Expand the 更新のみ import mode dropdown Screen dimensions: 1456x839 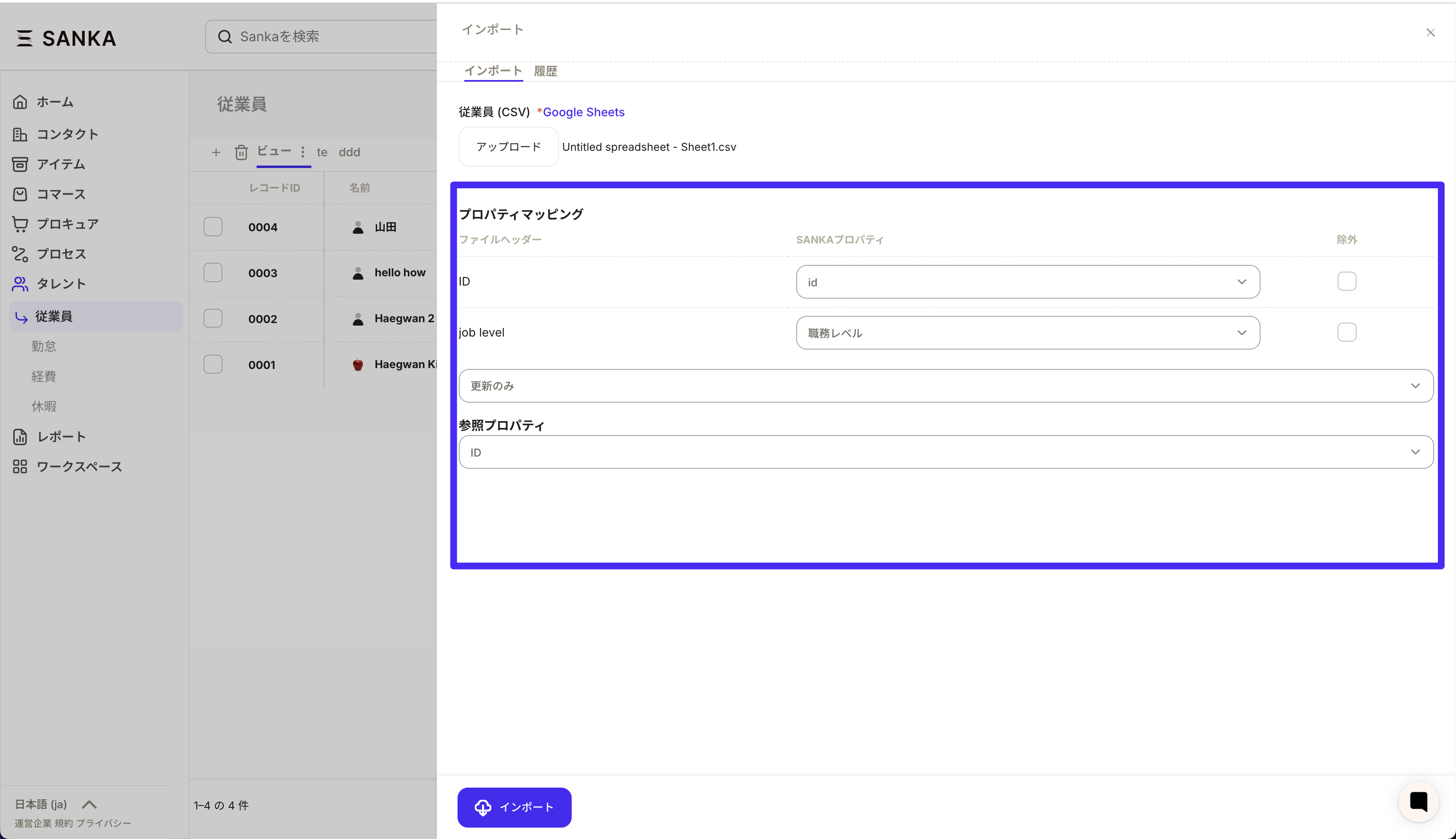point(945,386)
